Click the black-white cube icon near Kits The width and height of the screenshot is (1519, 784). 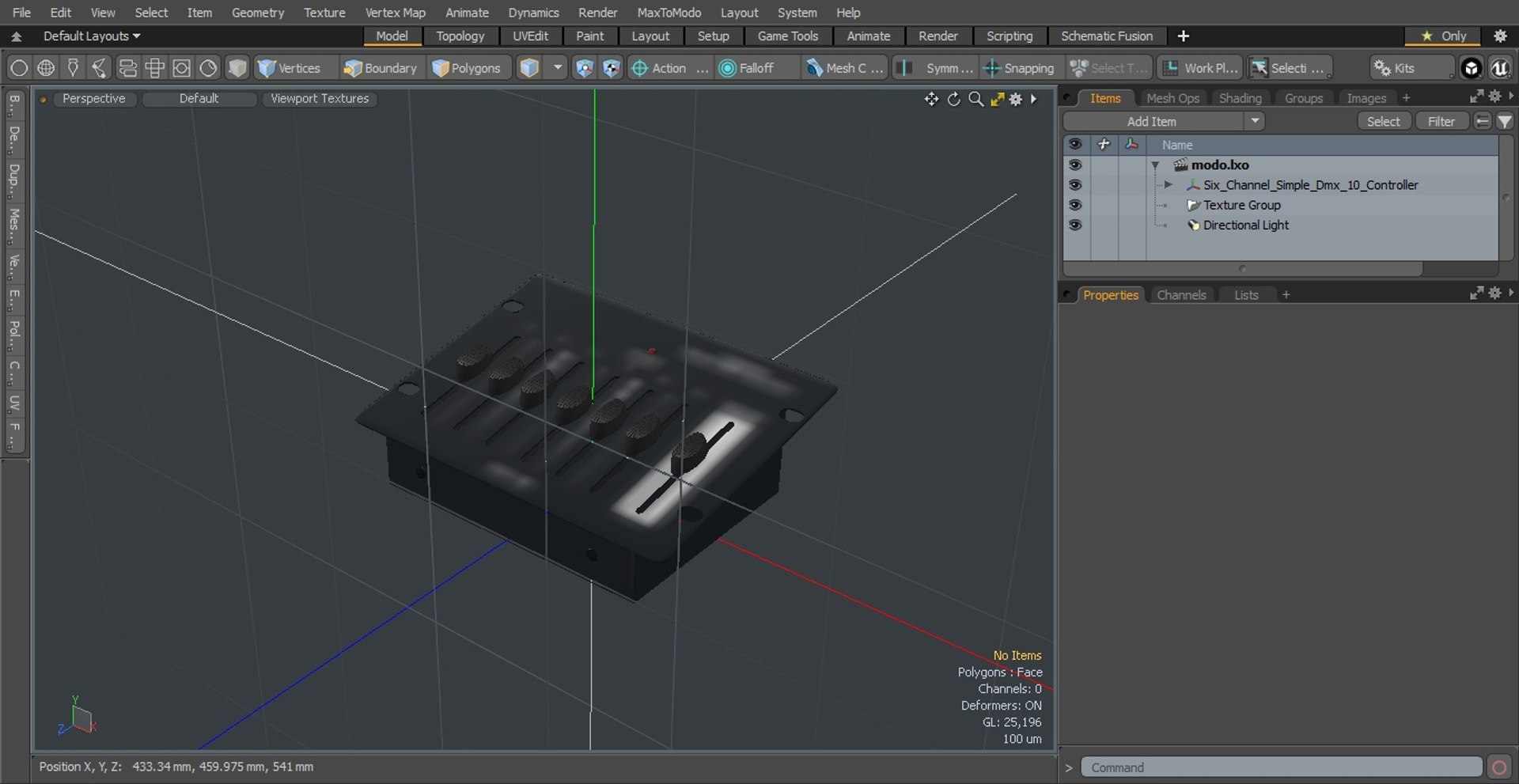pos(1471,68)
